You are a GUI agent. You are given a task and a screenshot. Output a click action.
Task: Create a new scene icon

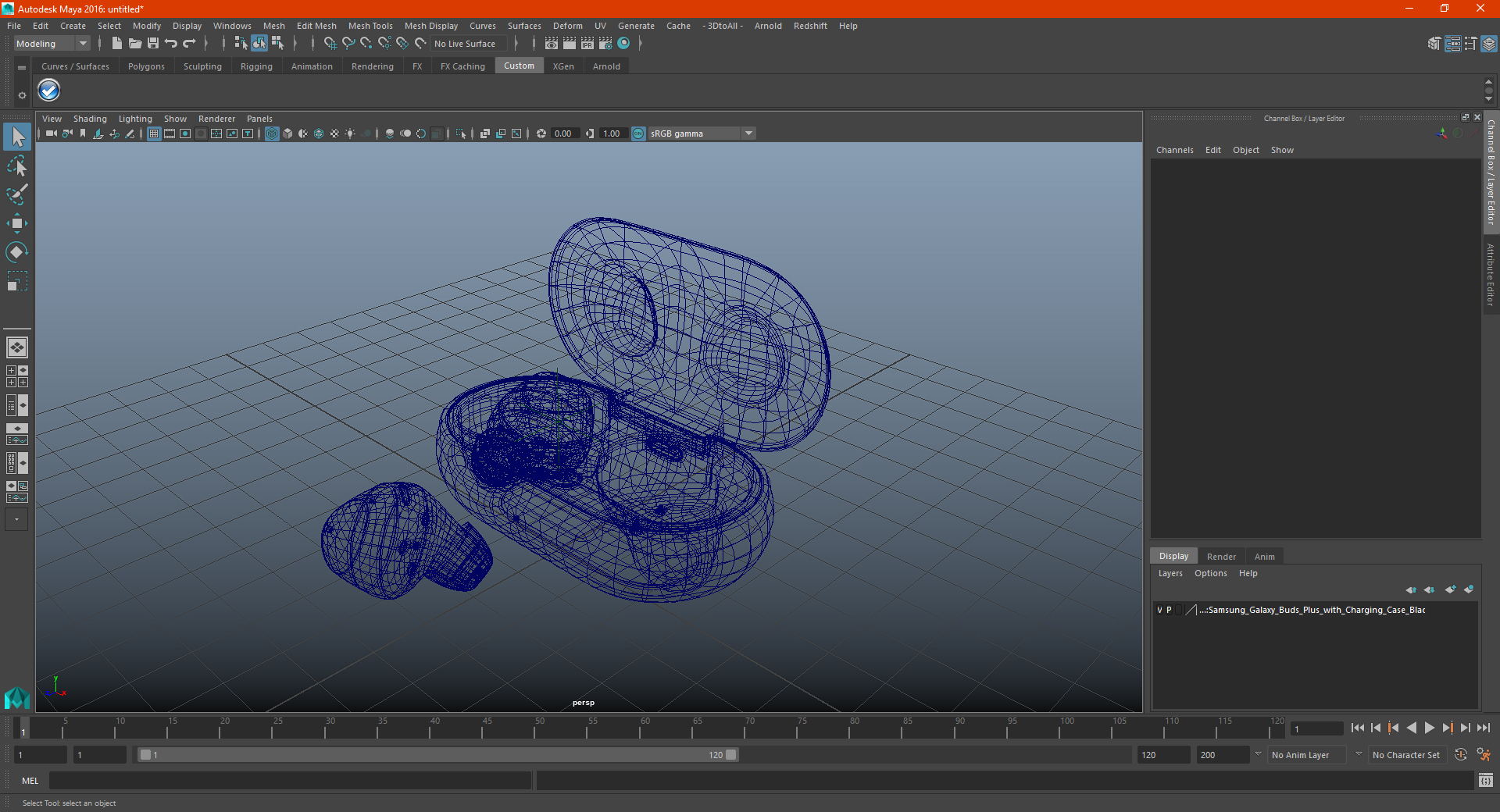[116, 44]
